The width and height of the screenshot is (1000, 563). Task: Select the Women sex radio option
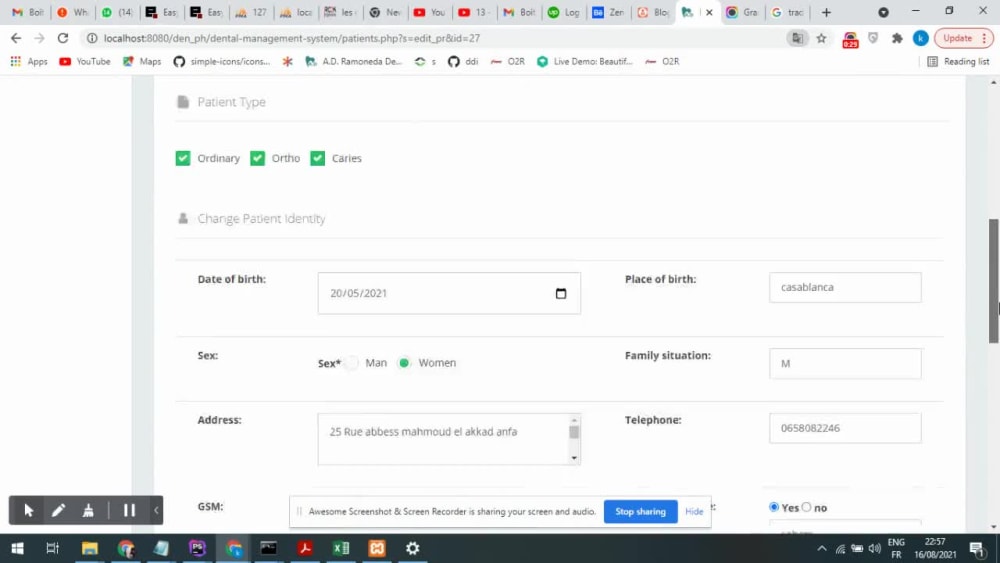pyautogui.click(x=404, y=363)
